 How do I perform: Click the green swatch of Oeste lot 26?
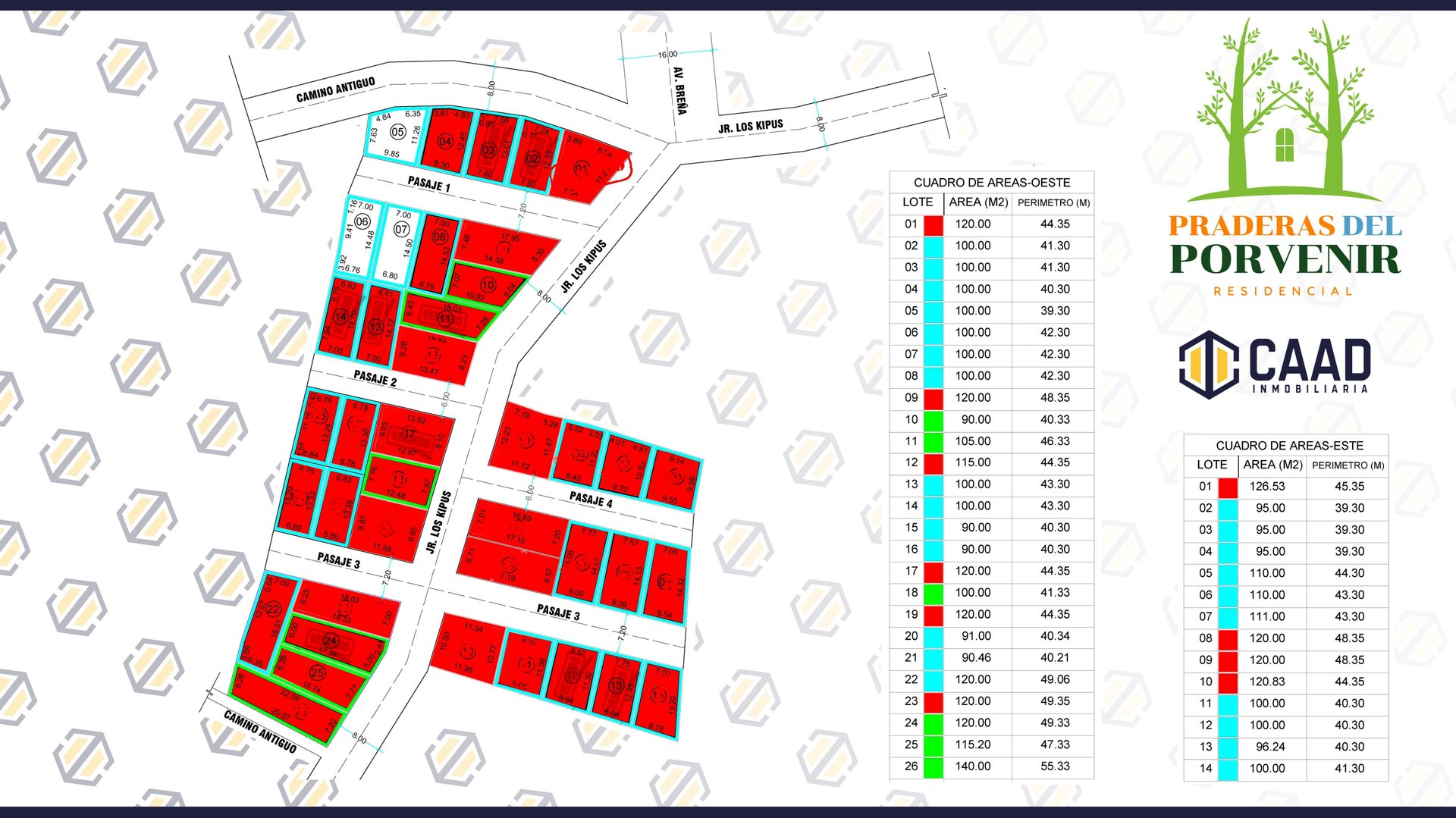tap(934, 766)
